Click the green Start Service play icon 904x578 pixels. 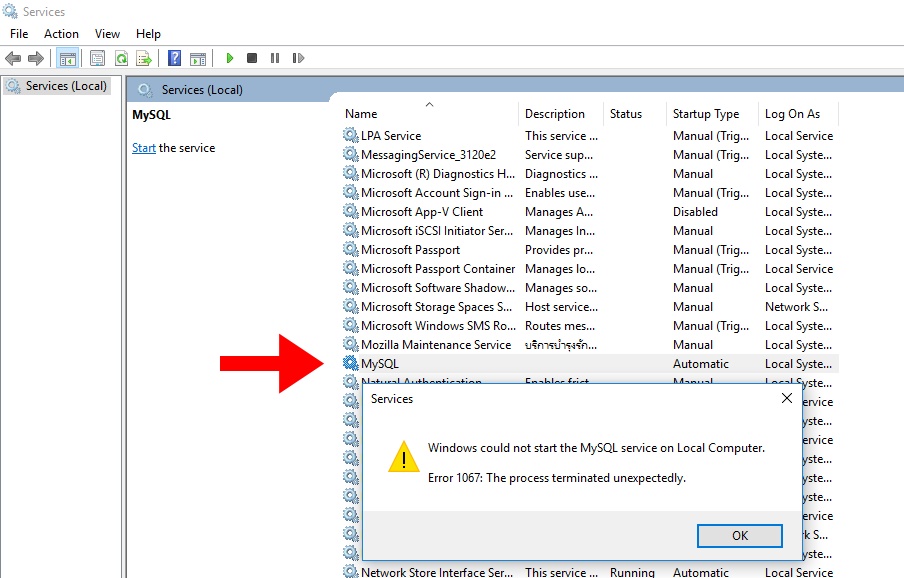(x=229, y=58)
